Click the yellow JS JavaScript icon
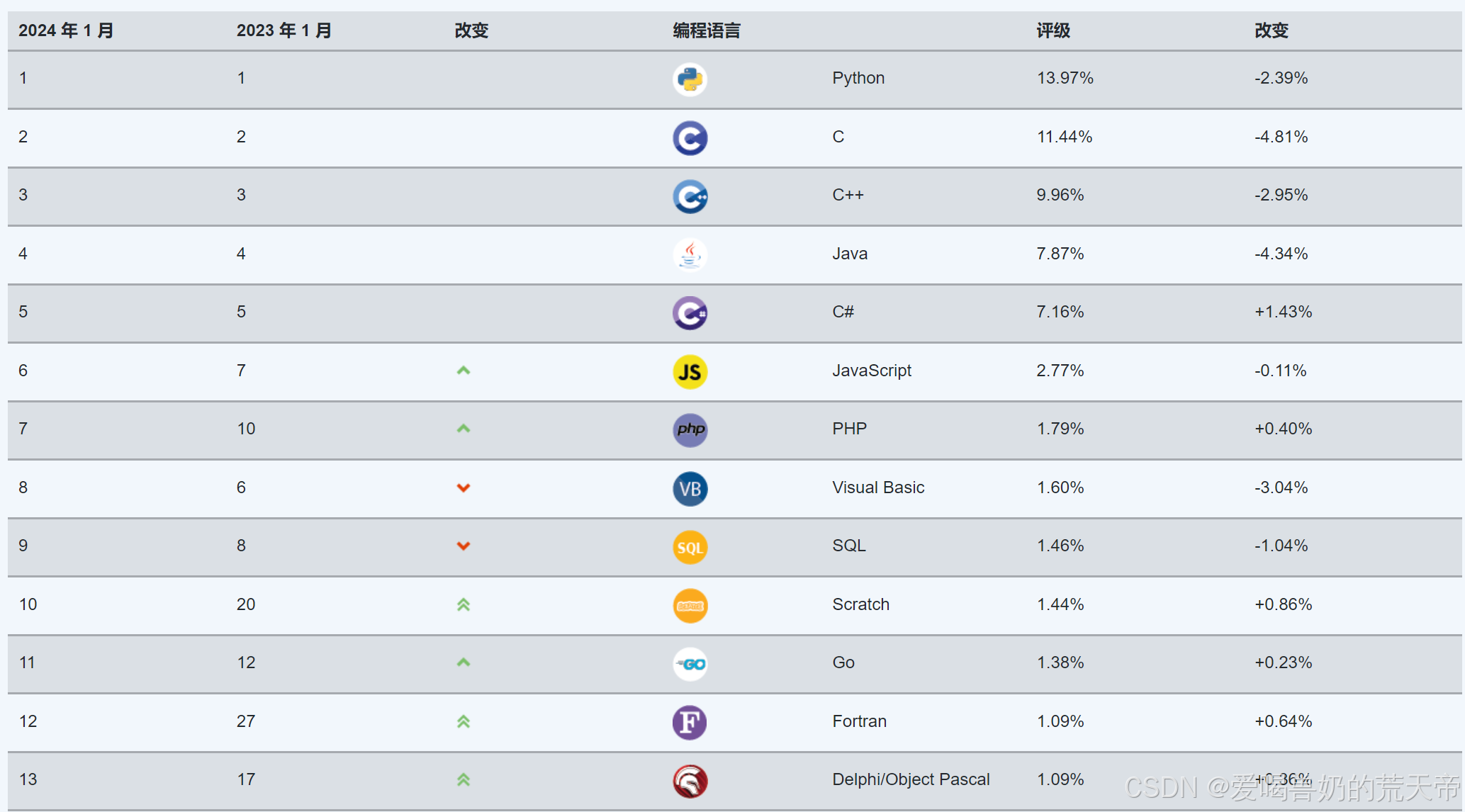Screen dimensions: 1465x812 pyautogui.click(x=690, y=372)
